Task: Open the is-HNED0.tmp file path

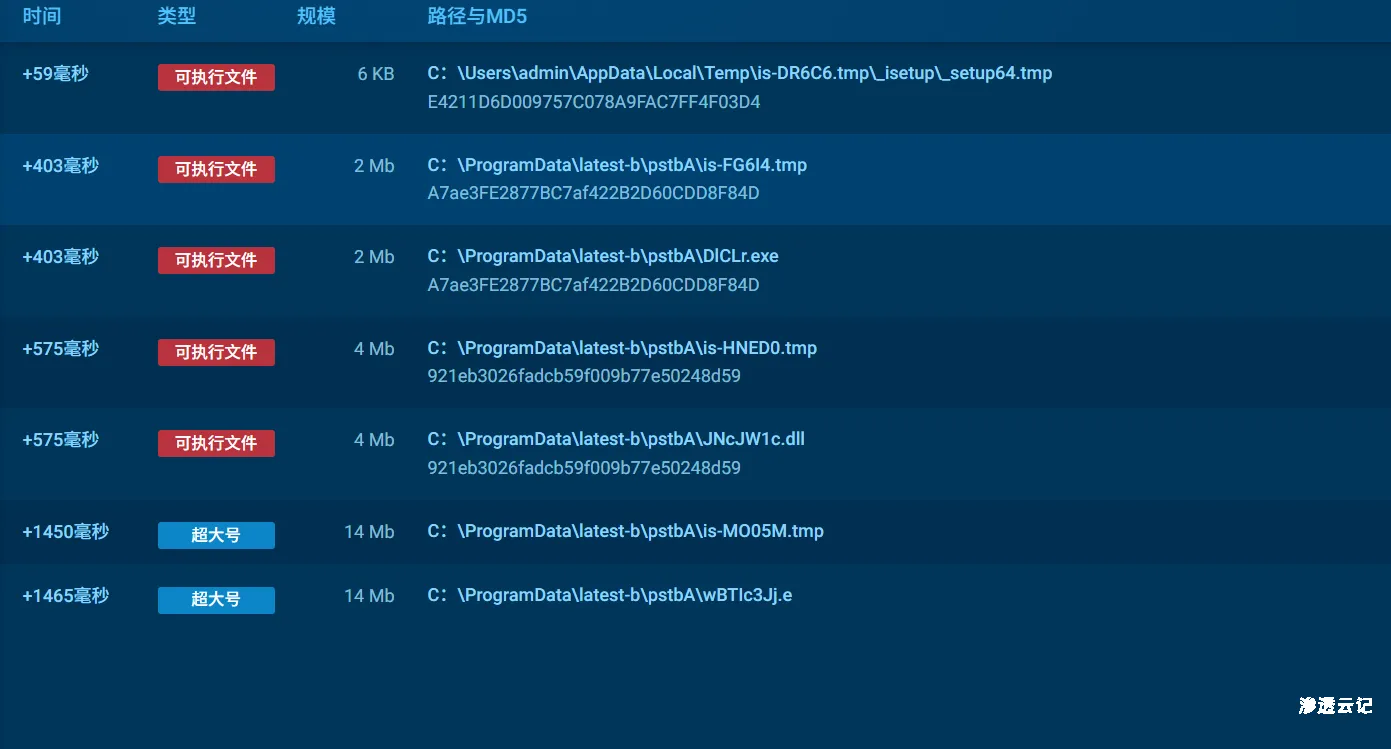Action: click(621, 348)
